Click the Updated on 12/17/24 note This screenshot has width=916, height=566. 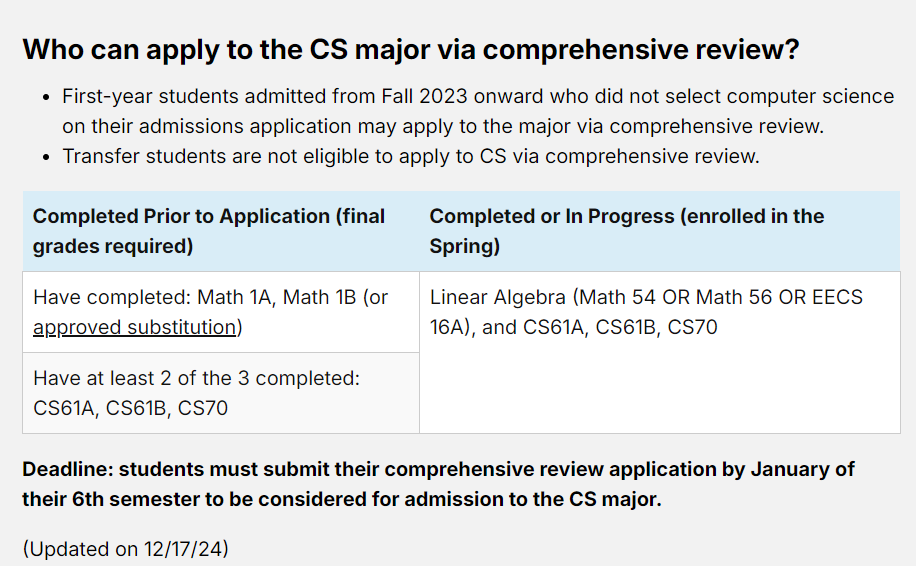click(125, 549)
